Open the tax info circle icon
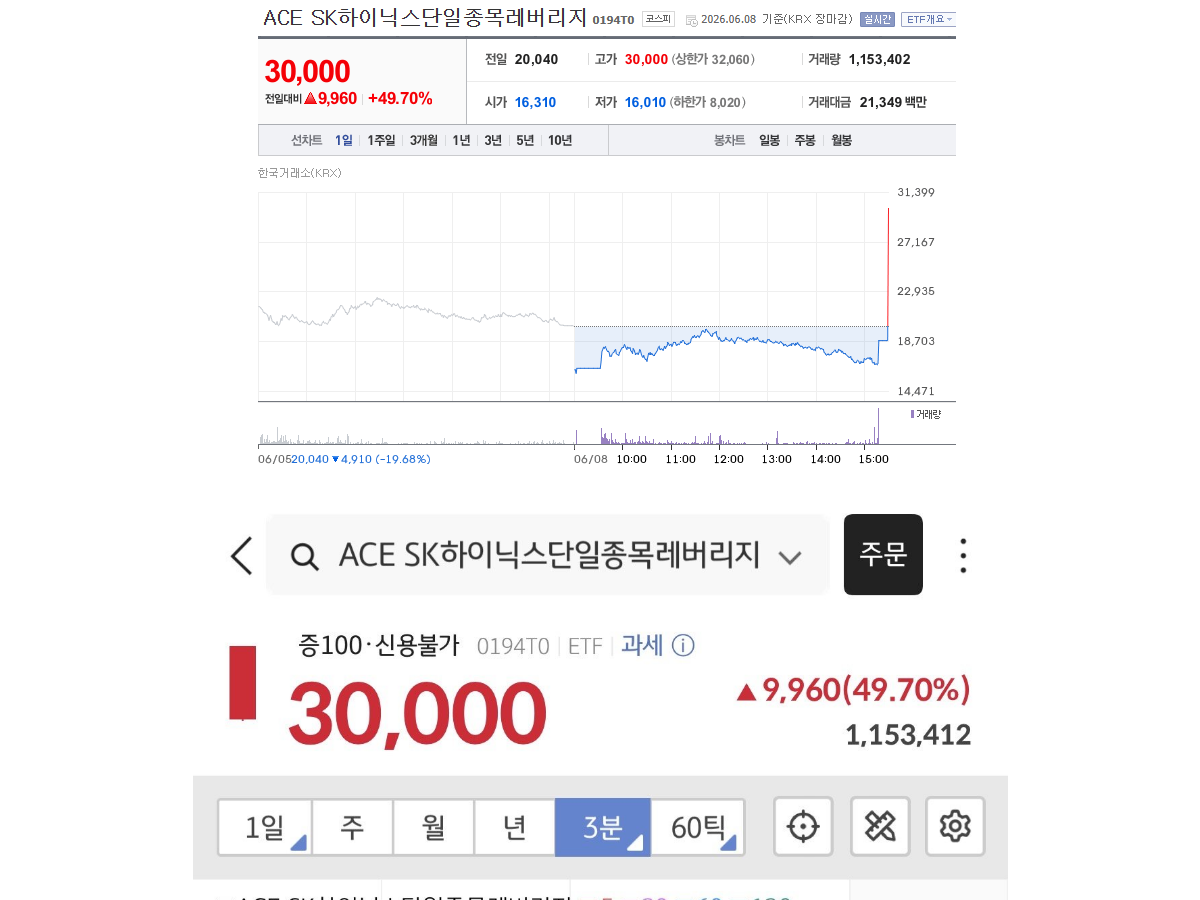The height and width of the screenshot is (900, 1200). 683,645
